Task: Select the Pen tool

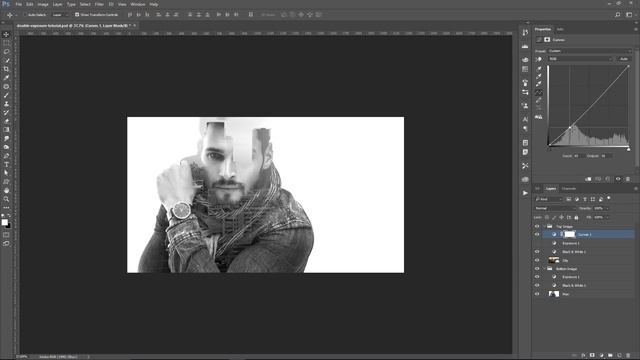Action: (x=6, y=156)
